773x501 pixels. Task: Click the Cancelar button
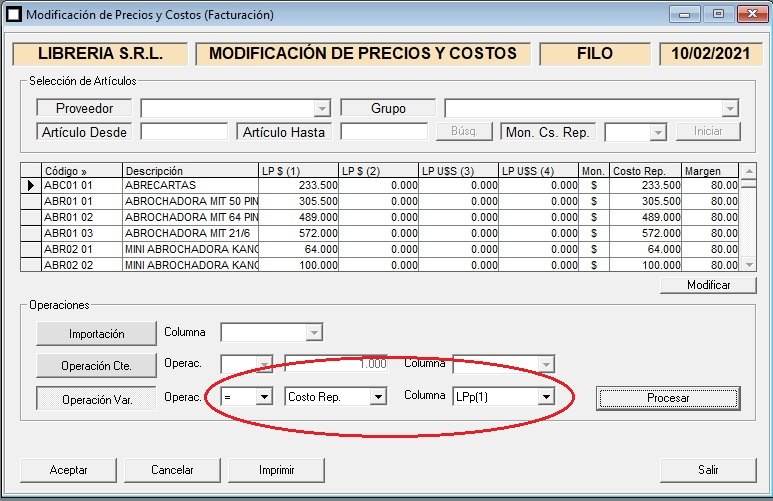(172, 469)
